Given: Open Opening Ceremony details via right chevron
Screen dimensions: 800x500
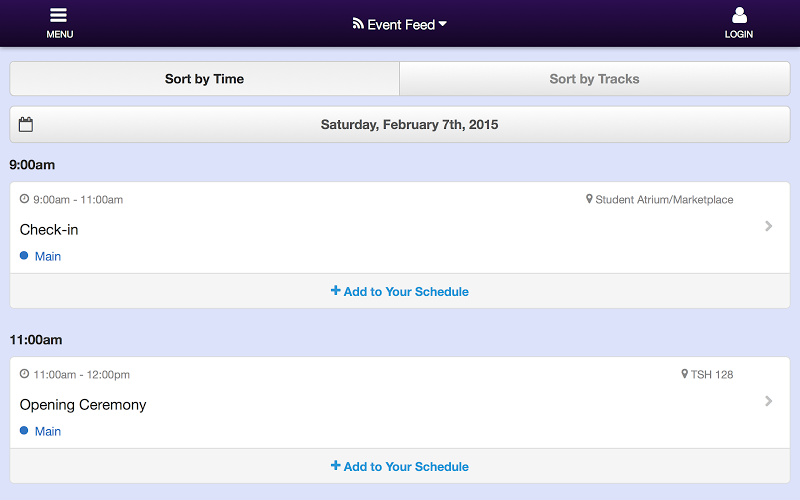Looking at the screenshot, I should click(768, 401).
